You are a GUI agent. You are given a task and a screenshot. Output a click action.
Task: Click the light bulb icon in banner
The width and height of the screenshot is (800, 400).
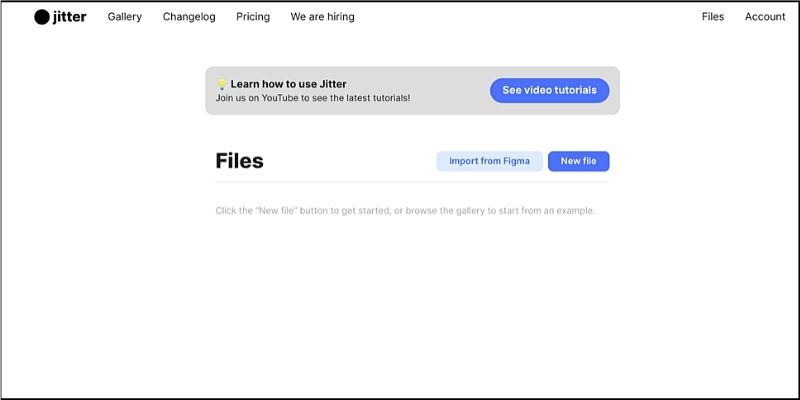coord(221,84)
